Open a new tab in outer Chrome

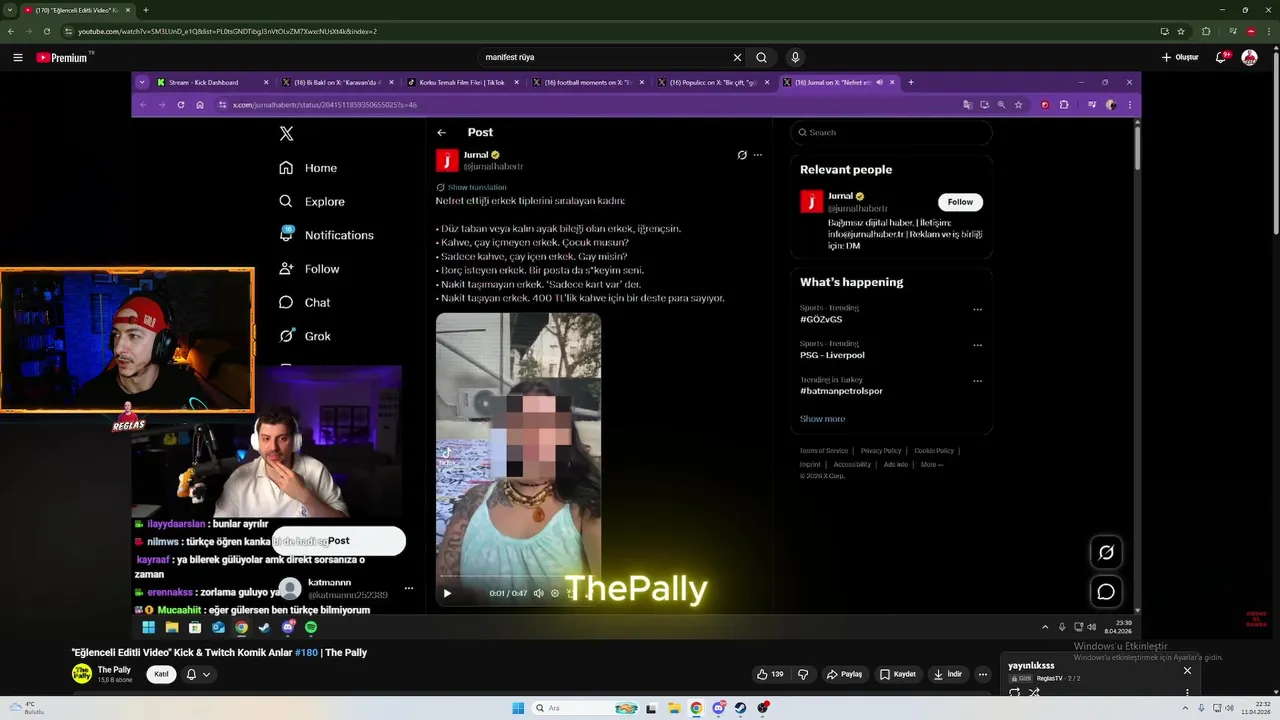tap(146, 10)
